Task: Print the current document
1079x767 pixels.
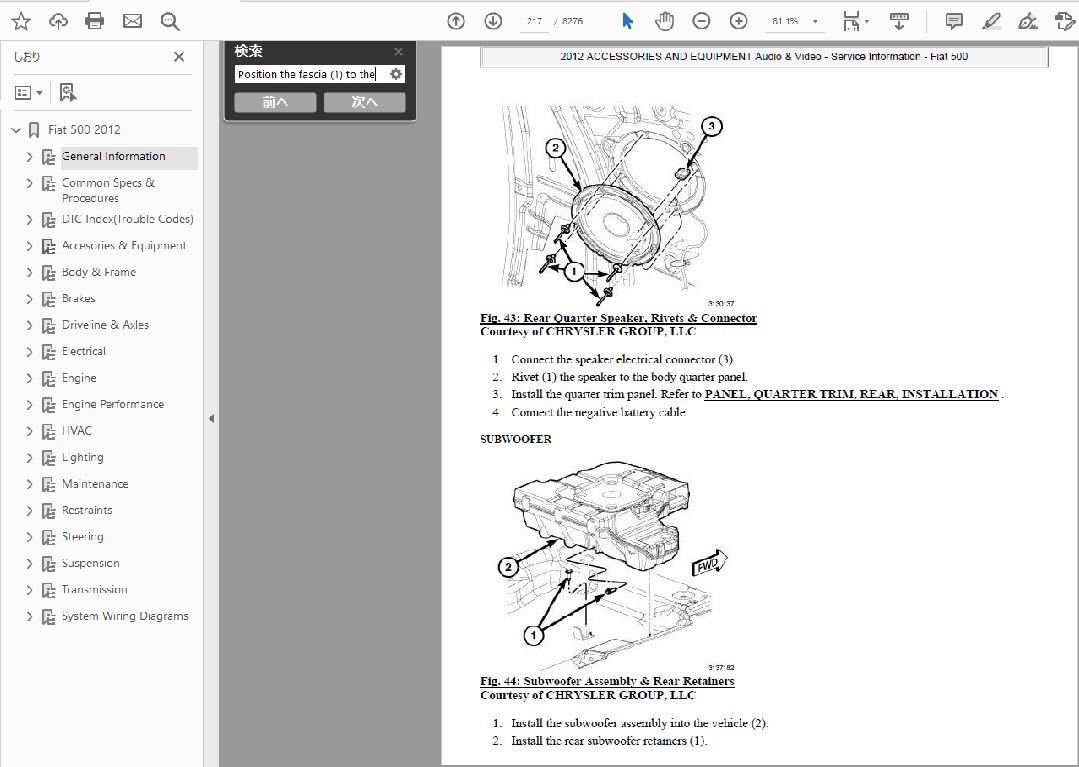Action: click(96, 20)
